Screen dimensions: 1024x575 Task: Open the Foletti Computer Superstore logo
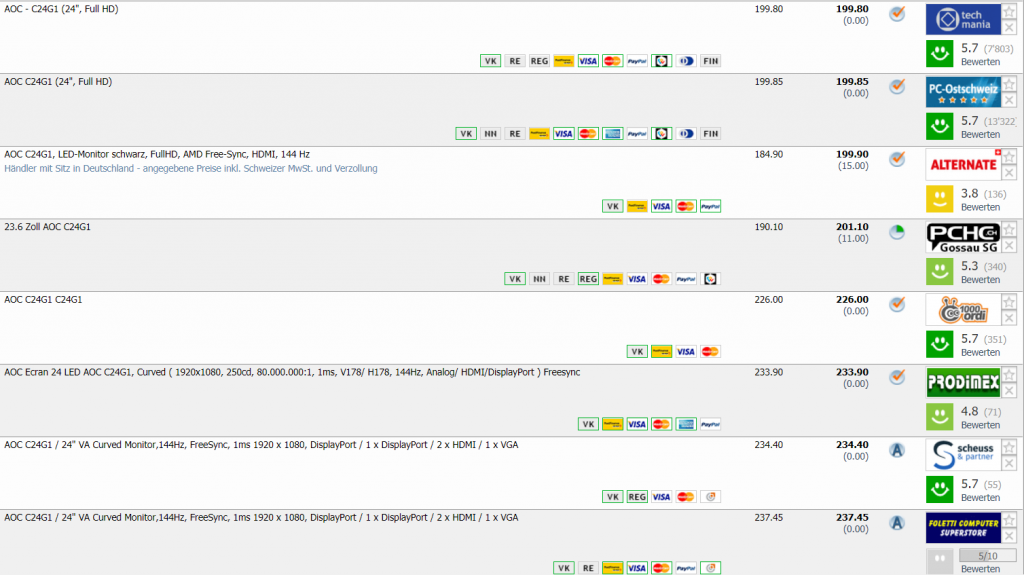coord(963,527)
